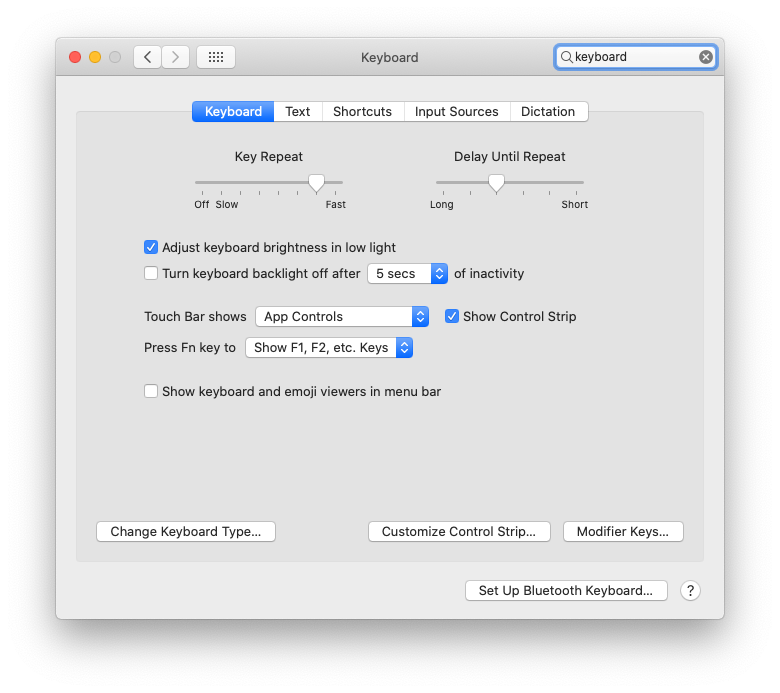Disable Adjust keyboard brightness in low light
780x693 pixels.
pyautogui.click(x=151, y=247)
